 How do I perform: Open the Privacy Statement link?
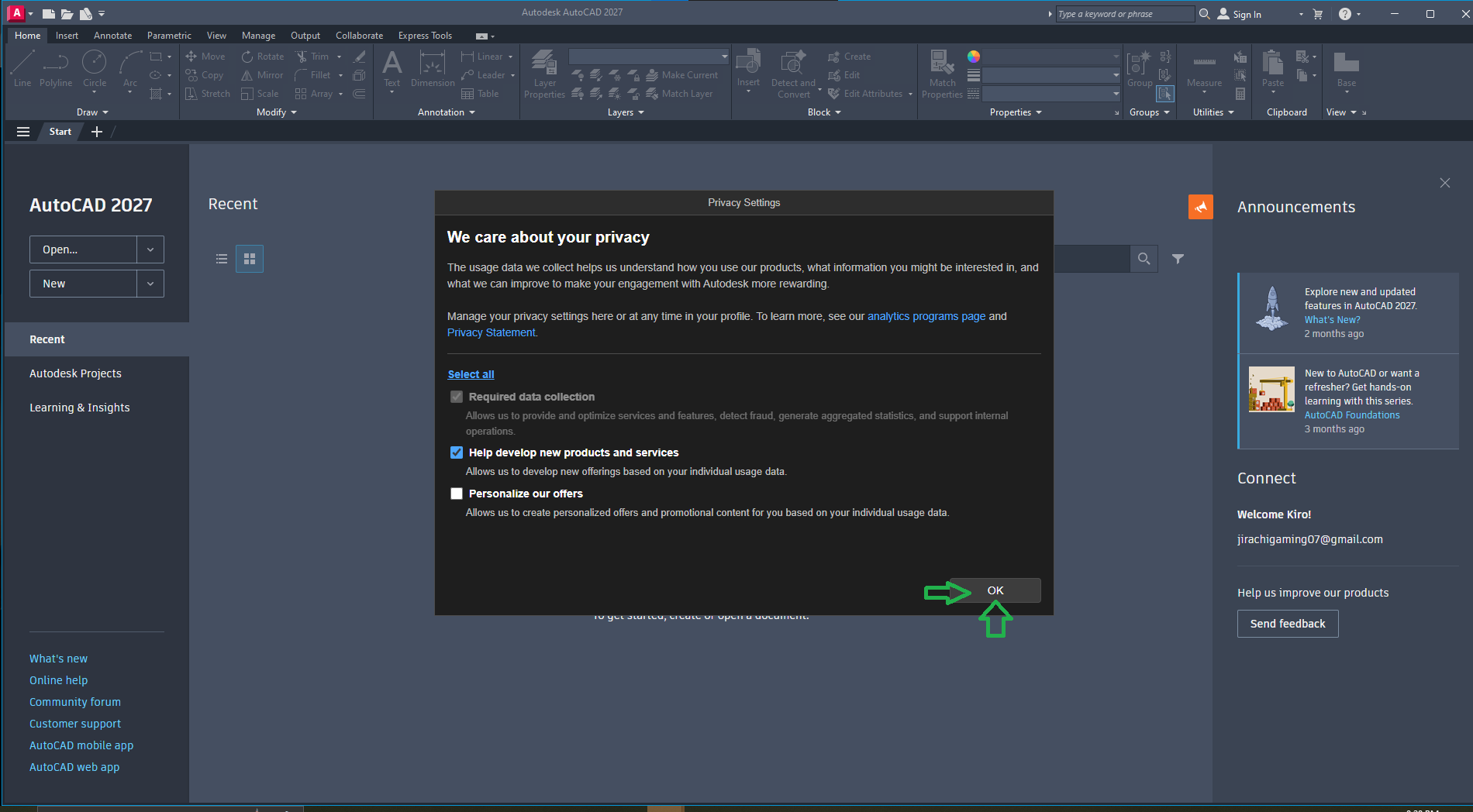click(x=491, y=332)
